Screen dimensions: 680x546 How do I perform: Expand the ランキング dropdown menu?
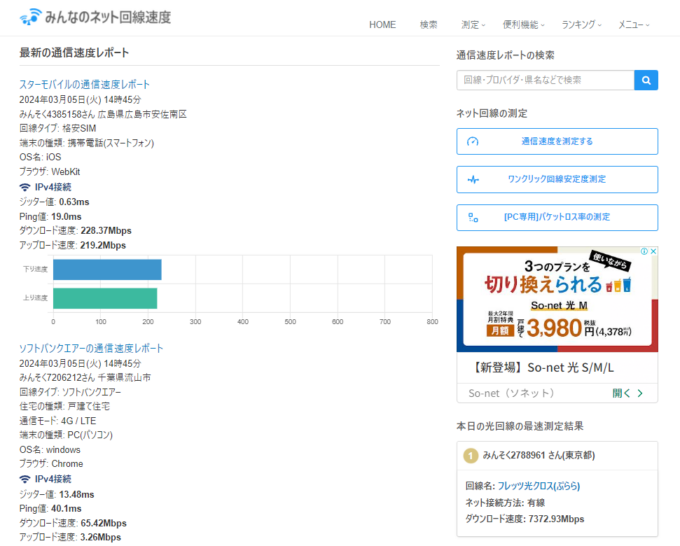coord(582,24)
